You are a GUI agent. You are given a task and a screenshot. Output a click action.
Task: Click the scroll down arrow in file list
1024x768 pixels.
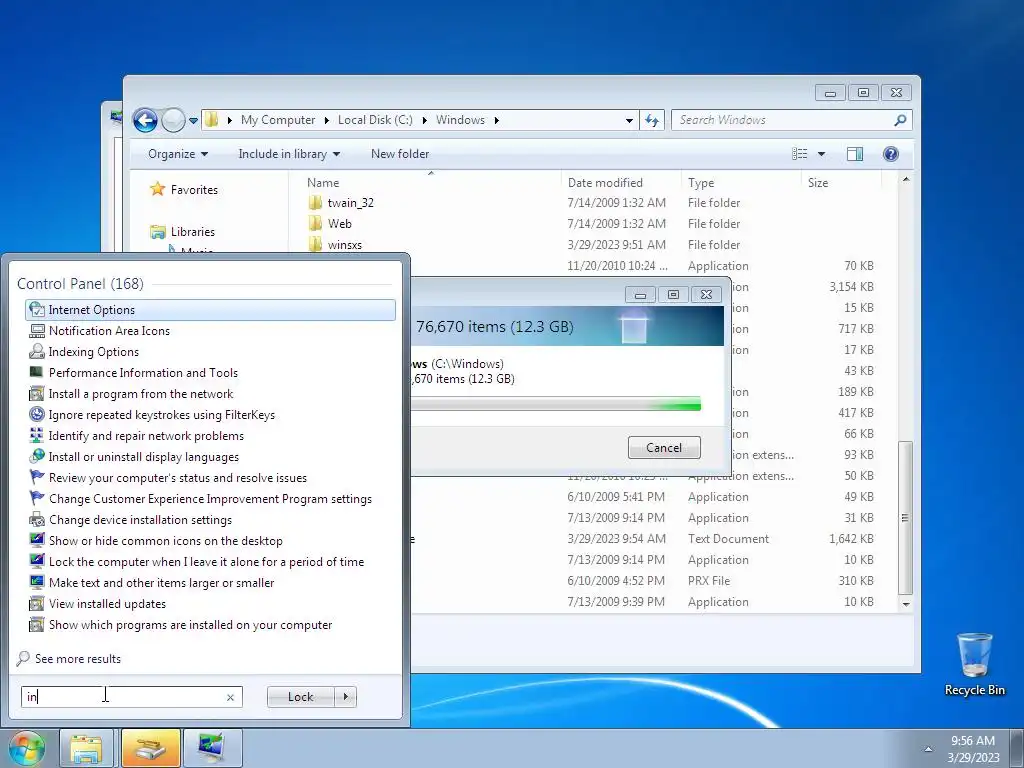[905, 604]
